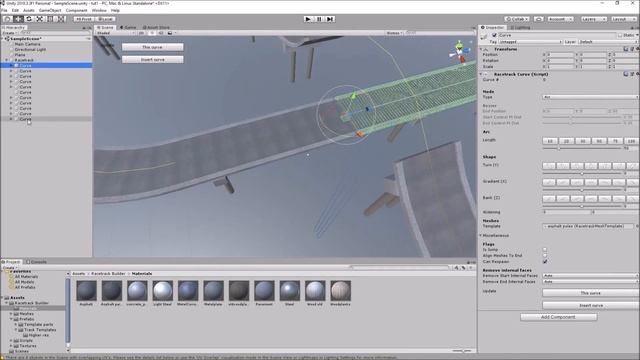
Task: Toggle the Can Respawn checkbox
Action: tap(545, 262)
